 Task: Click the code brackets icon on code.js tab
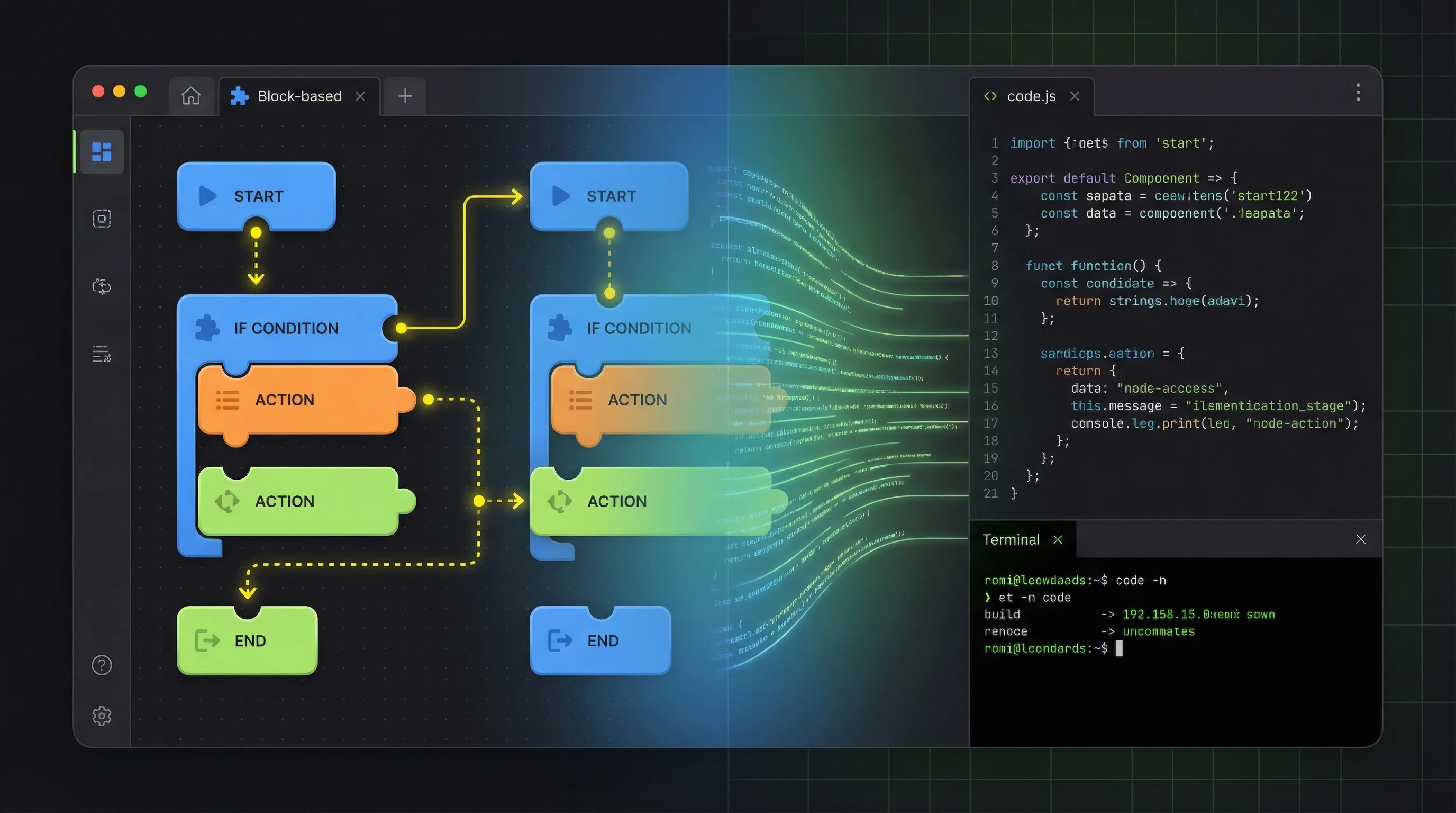coord(990,96)
